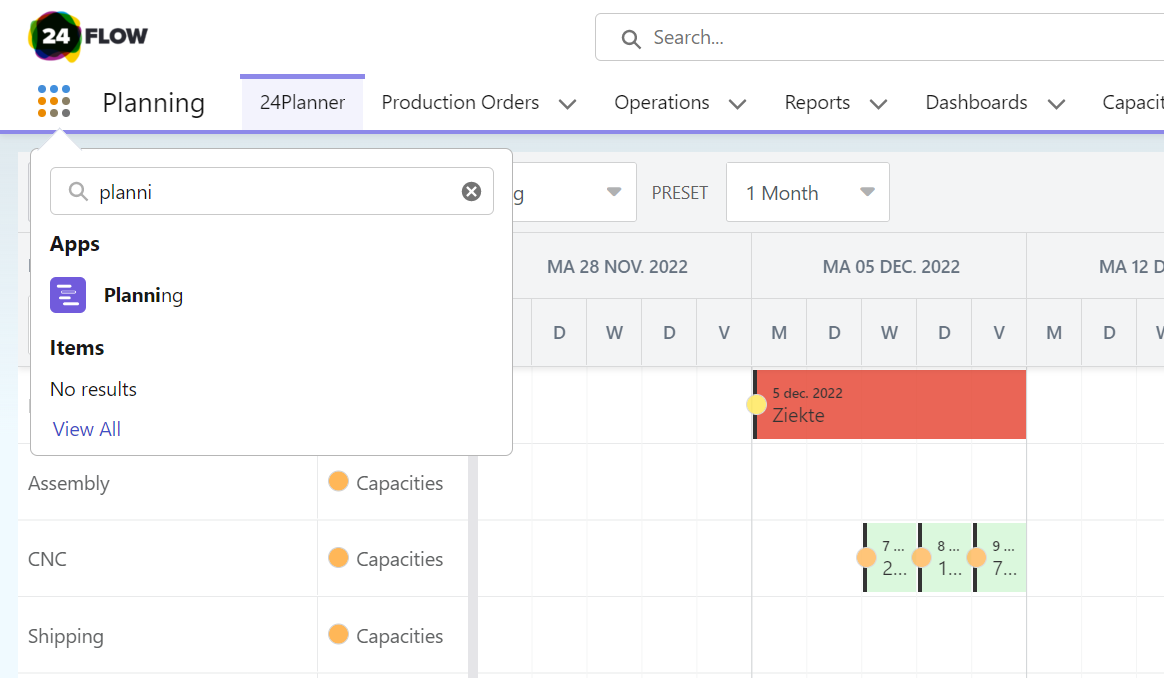
Task: Click the yellow marker on Ziekte bar
Action: (757, 405)
